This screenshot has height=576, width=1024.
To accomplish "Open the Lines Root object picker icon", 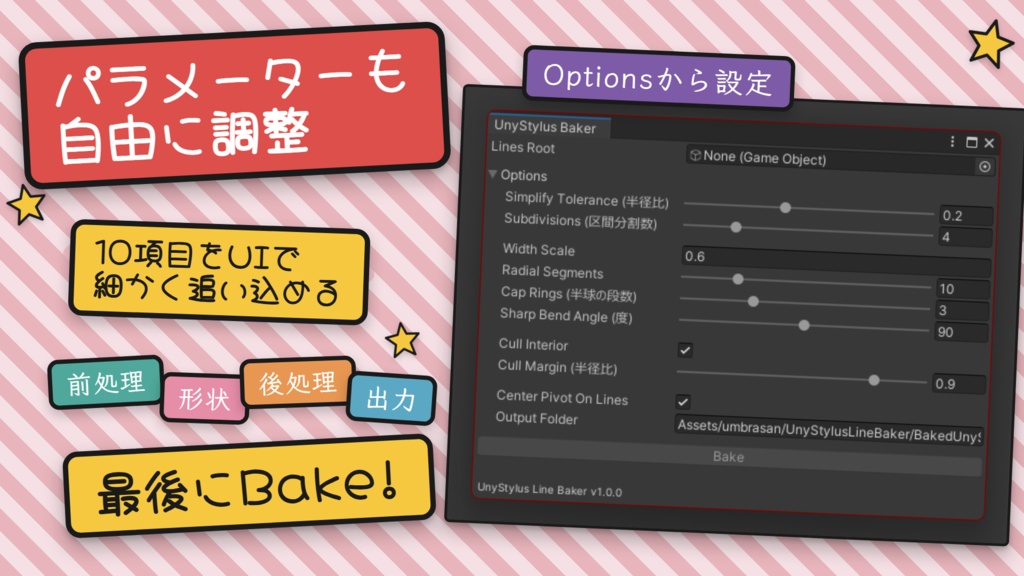I will coord(984,167).
